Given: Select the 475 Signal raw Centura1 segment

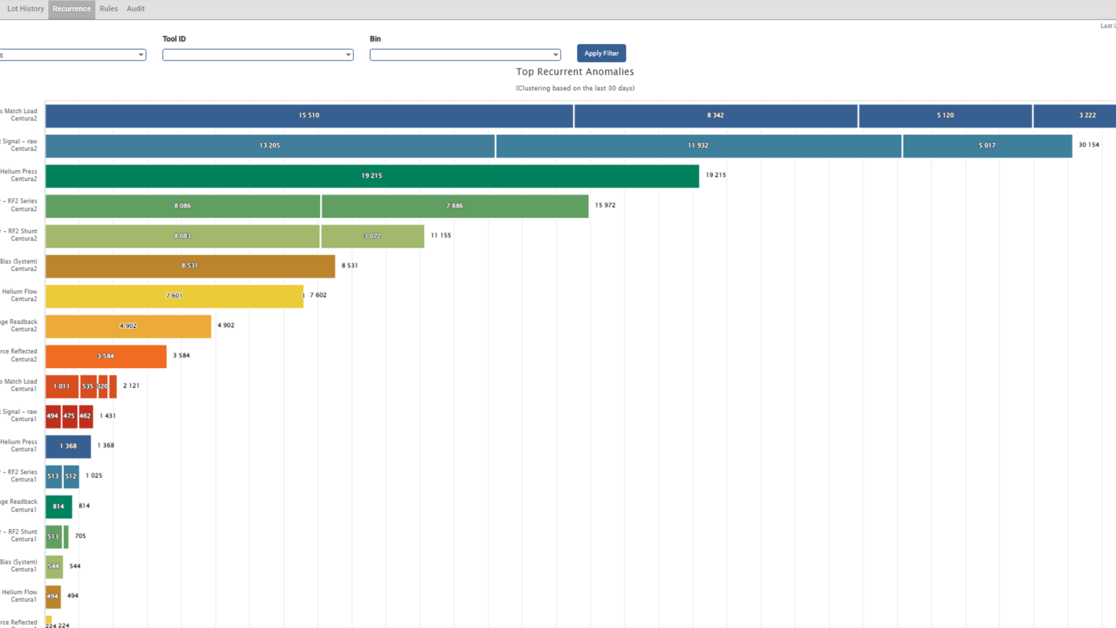Looking at the screenshot, I should coord(69,417).
